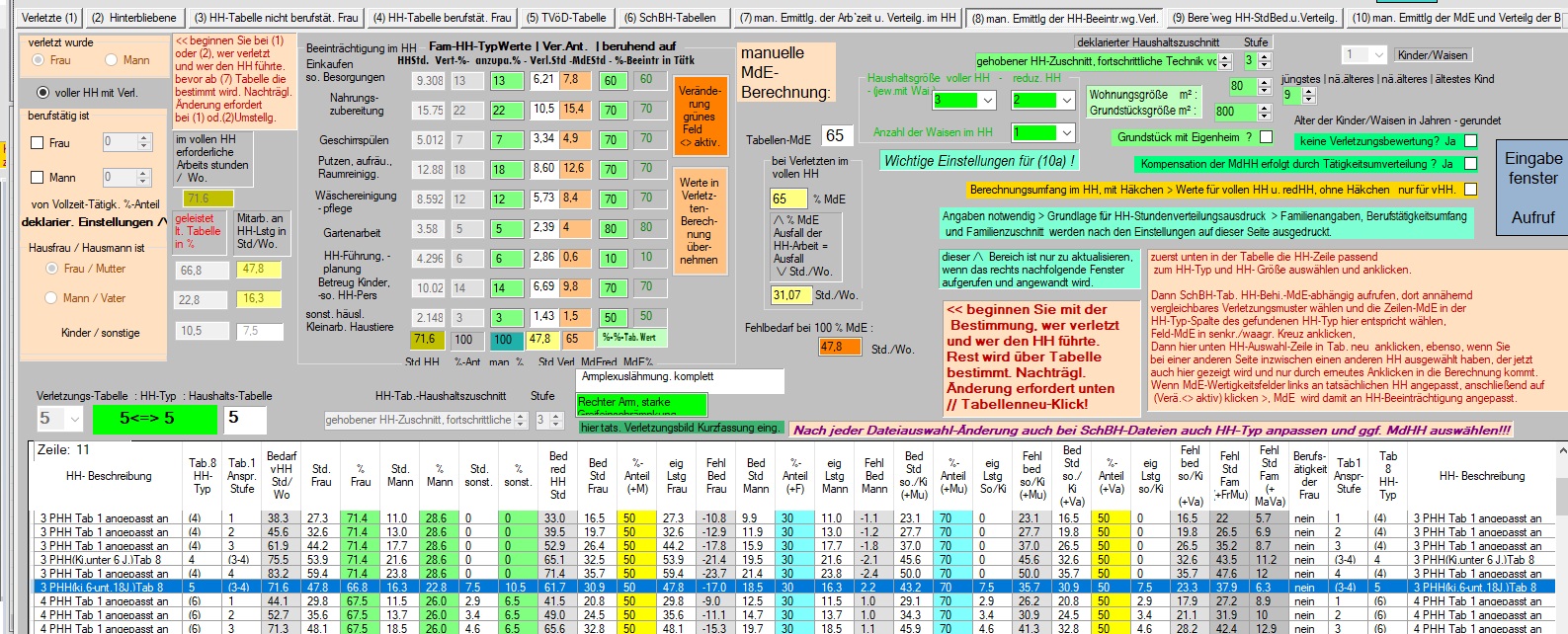Select Amplexuslähmung. komplett list entry
1568x634 pixels.
[x=681, y=380]
